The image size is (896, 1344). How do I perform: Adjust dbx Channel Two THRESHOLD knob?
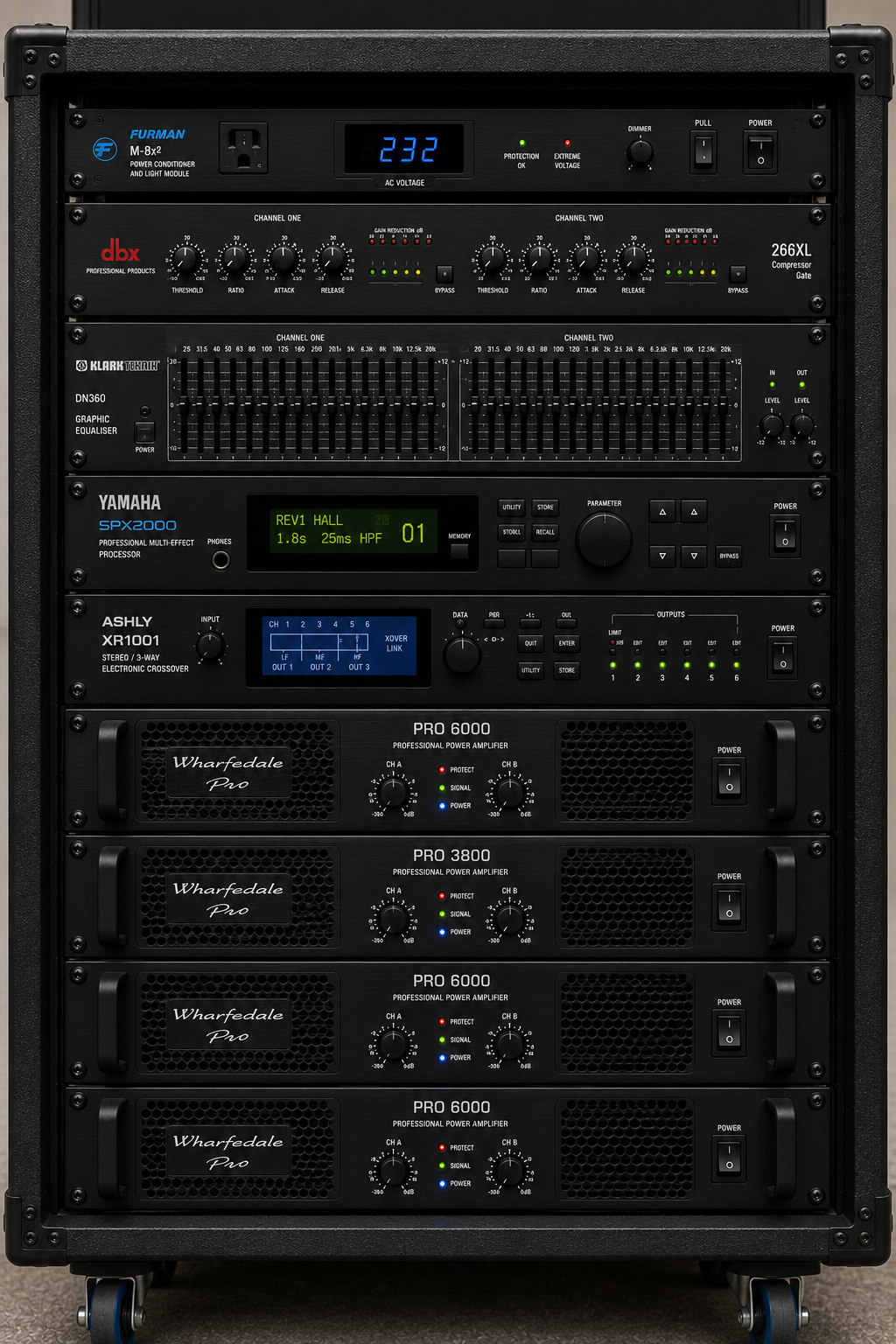tap(493, 259)
